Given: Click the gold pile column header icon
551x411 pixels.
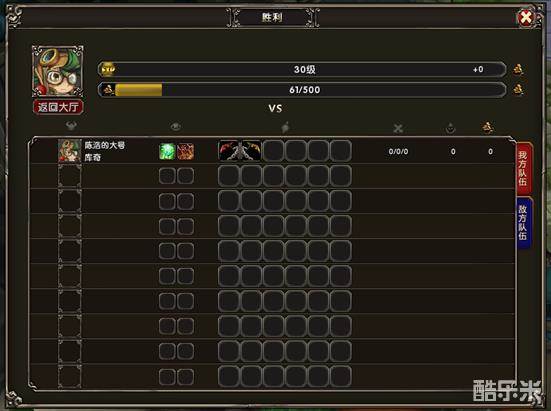Looking at the screenshot, I should pyautogui.click(x=488, y=127).
